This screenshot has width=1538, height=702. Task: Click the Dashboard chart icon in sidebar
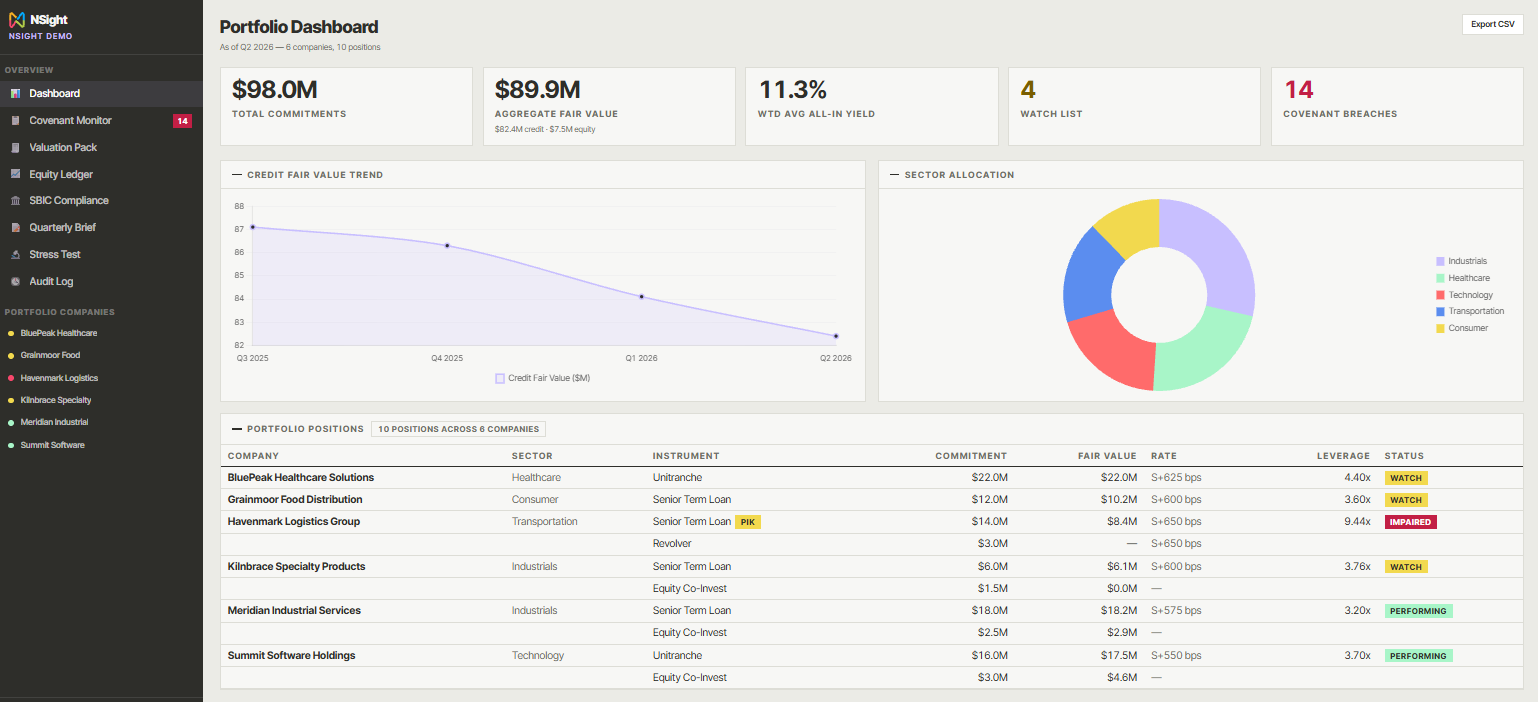15,93
